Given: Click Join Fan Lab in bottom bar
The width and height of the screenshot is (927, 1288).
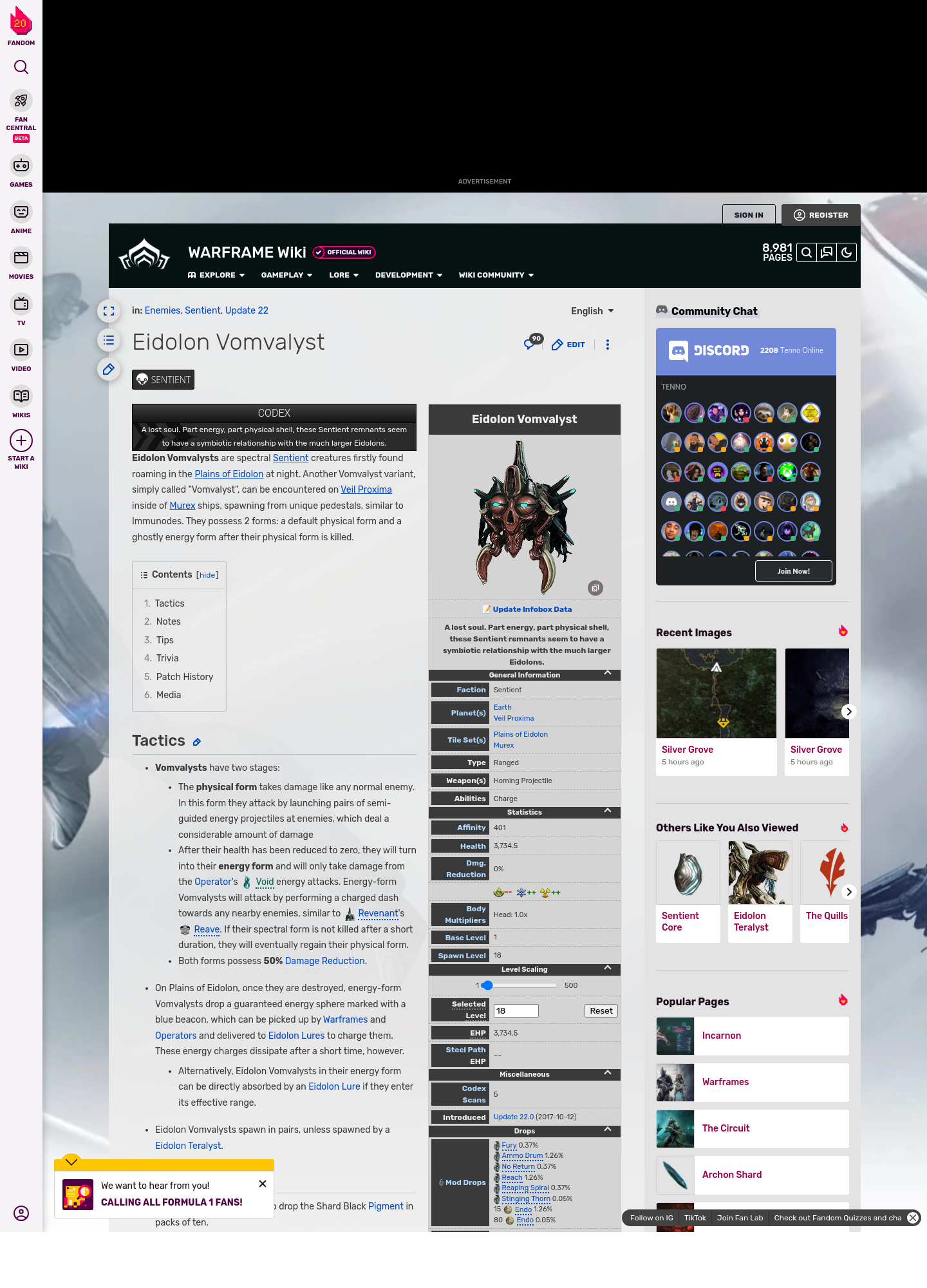Looking at the screenshot, I should click(740, 1218).
